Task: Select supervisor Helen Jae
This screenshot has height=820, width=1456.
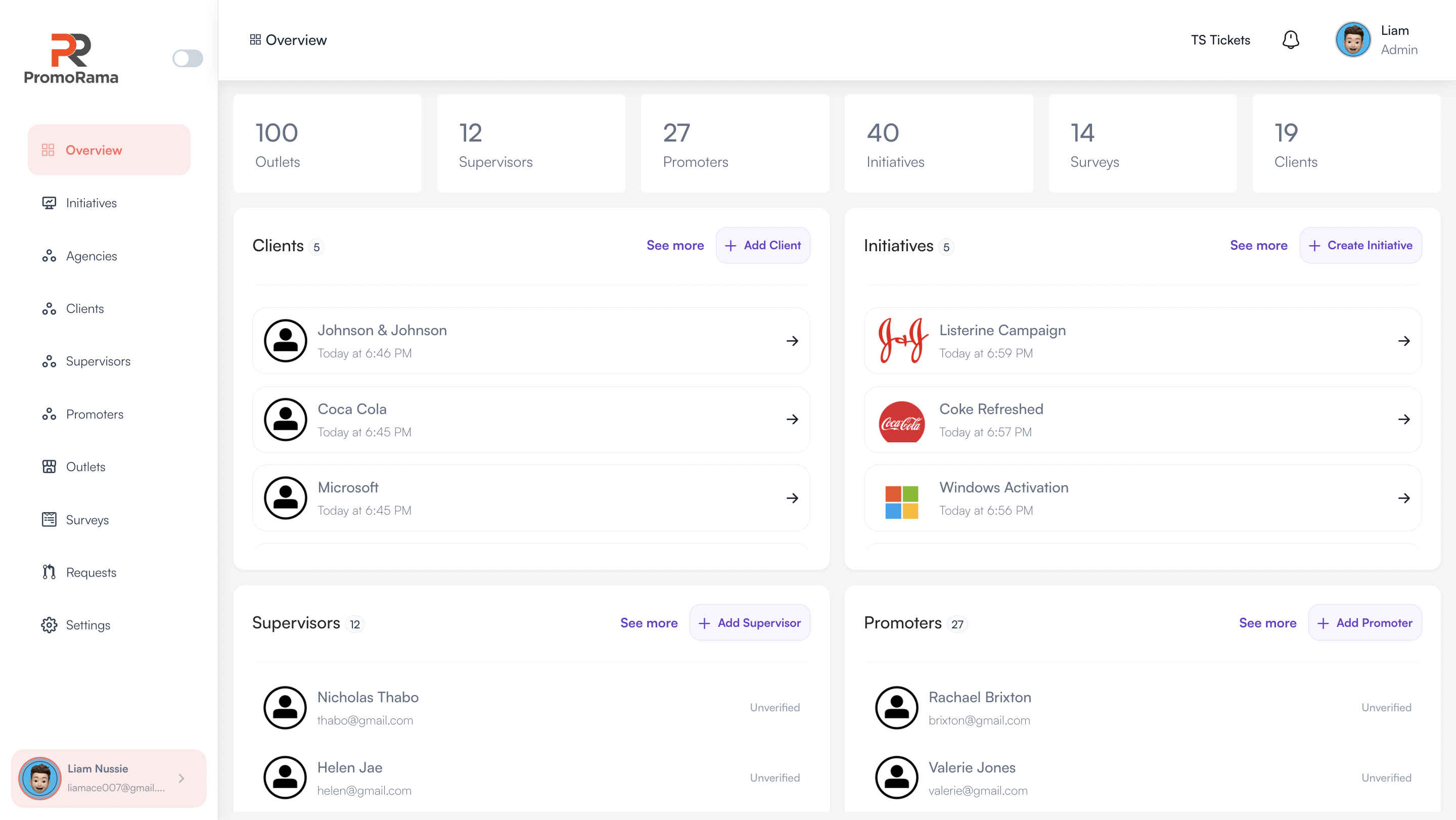Action: (x=531, y=778)
